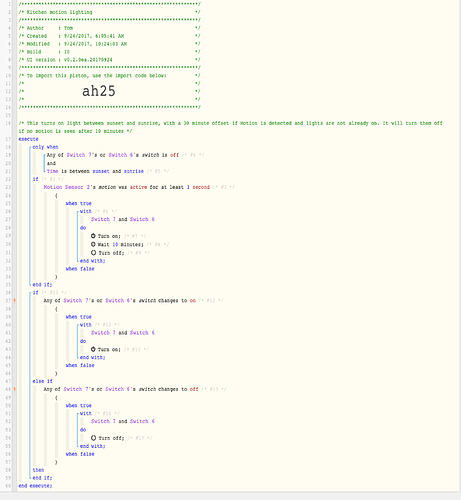Click 'end if;' on line 59
The width and height of the screenshot is (461, 500).
pyautogui.click(x=42, y=478)
